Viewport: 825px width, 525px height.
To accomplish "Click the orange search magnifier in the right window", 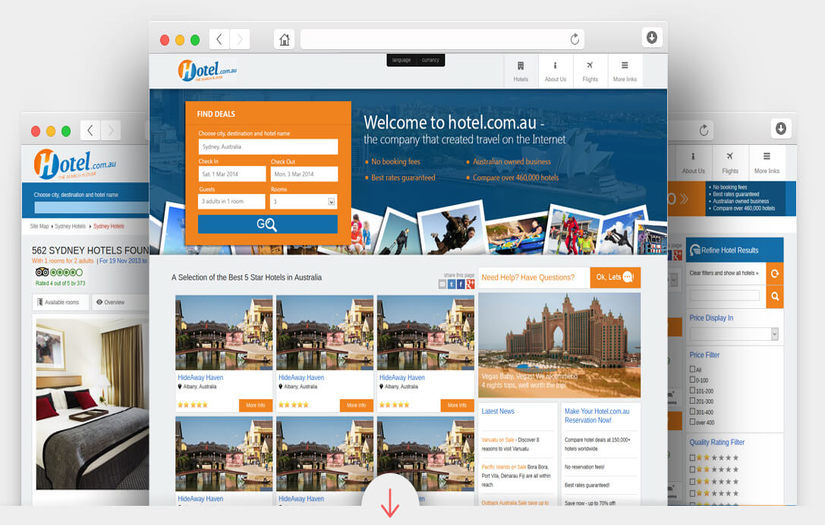I will [774, 297].
